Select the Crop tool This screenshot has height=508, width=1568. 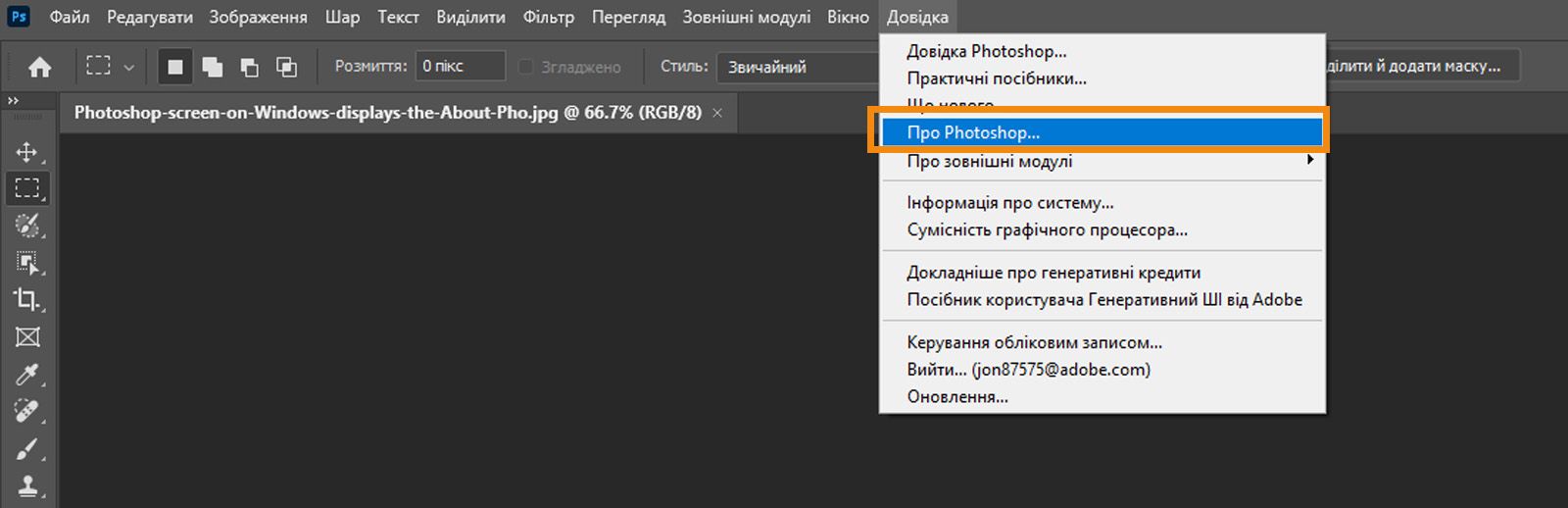pyautogui.click(x=27, y=300)
